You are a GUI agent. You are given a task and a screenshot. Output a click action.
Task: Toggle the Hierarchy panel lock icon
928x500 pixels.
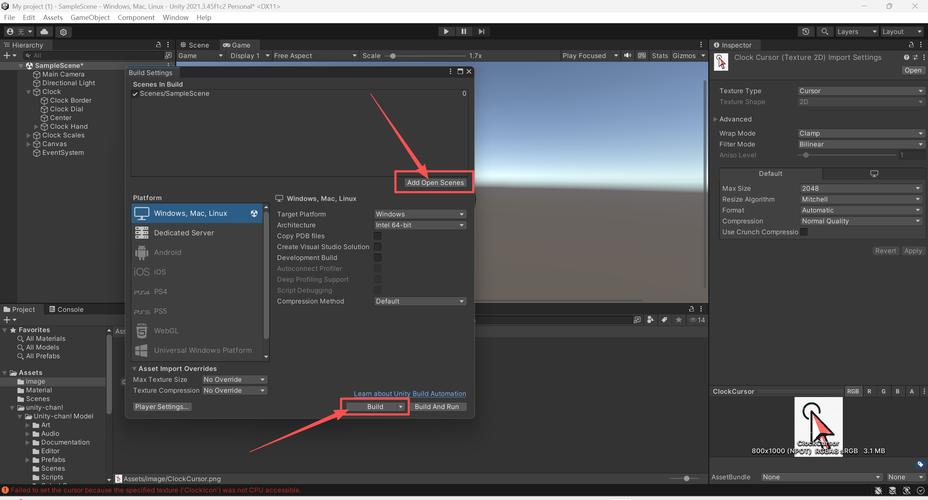(x=158, y=44)
